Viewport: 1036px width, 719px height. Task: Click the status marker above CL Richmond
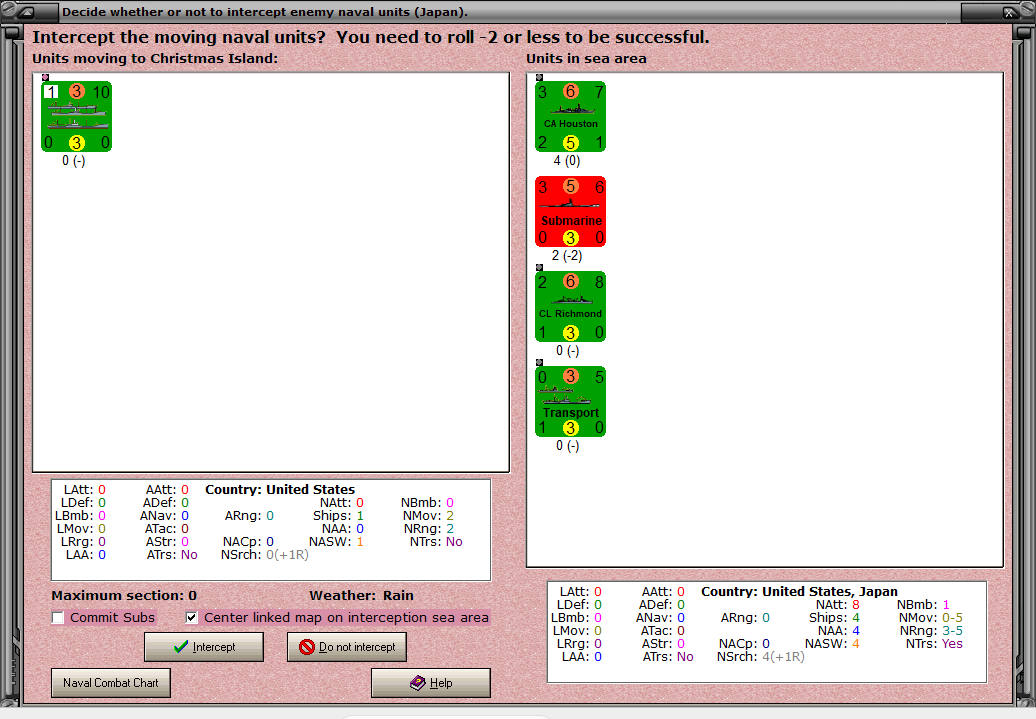click(539, 268)
